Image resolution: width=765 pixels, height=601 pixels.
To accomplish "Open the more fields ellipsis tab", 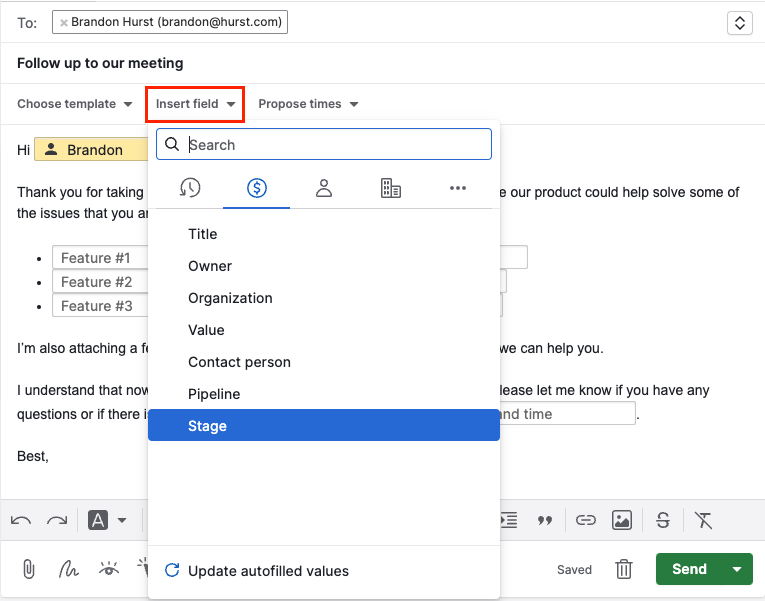I will click(458, 188).
